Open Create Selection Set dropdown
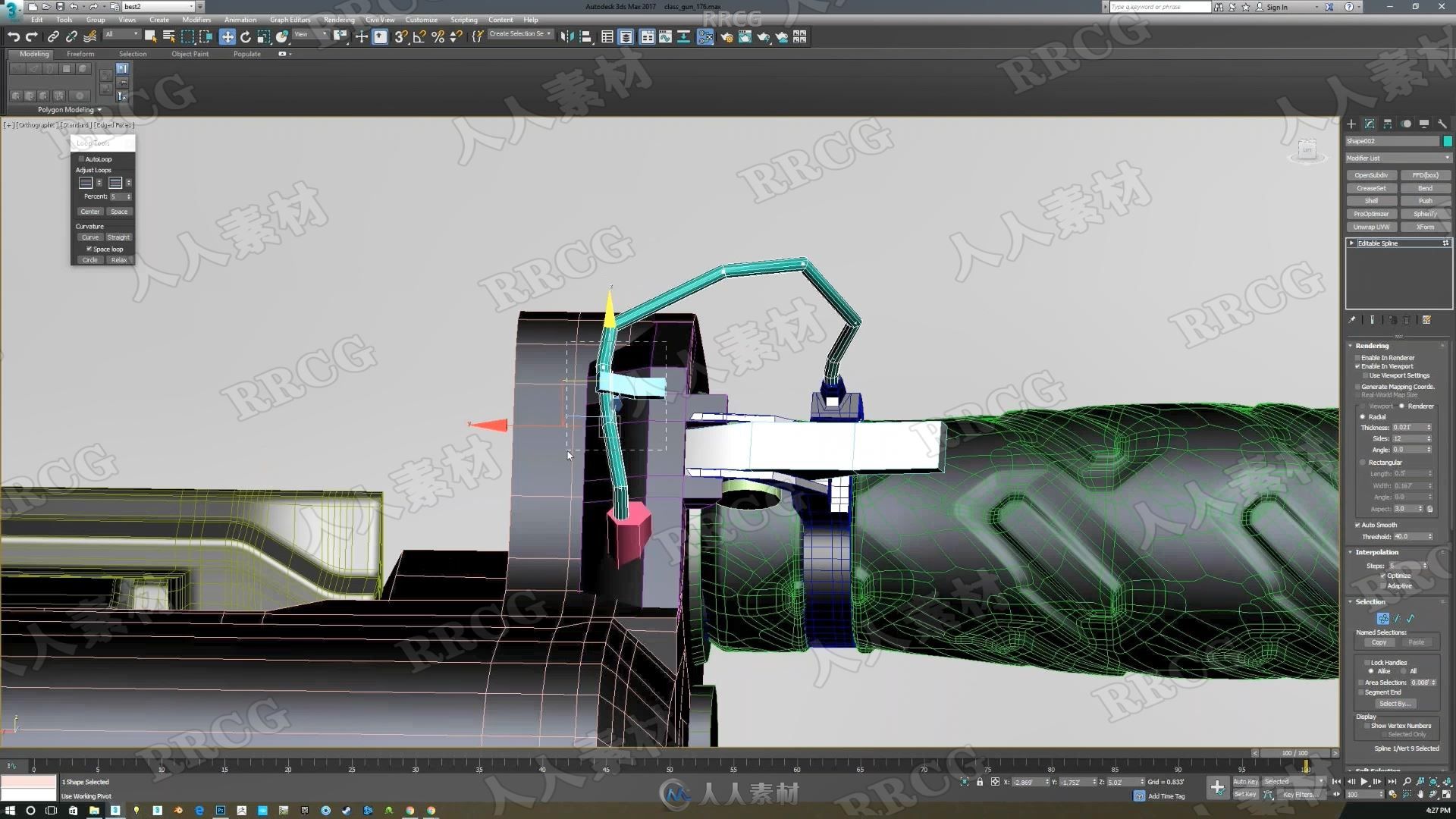This screenshot has height=819, width=1456. pos(520,34)
